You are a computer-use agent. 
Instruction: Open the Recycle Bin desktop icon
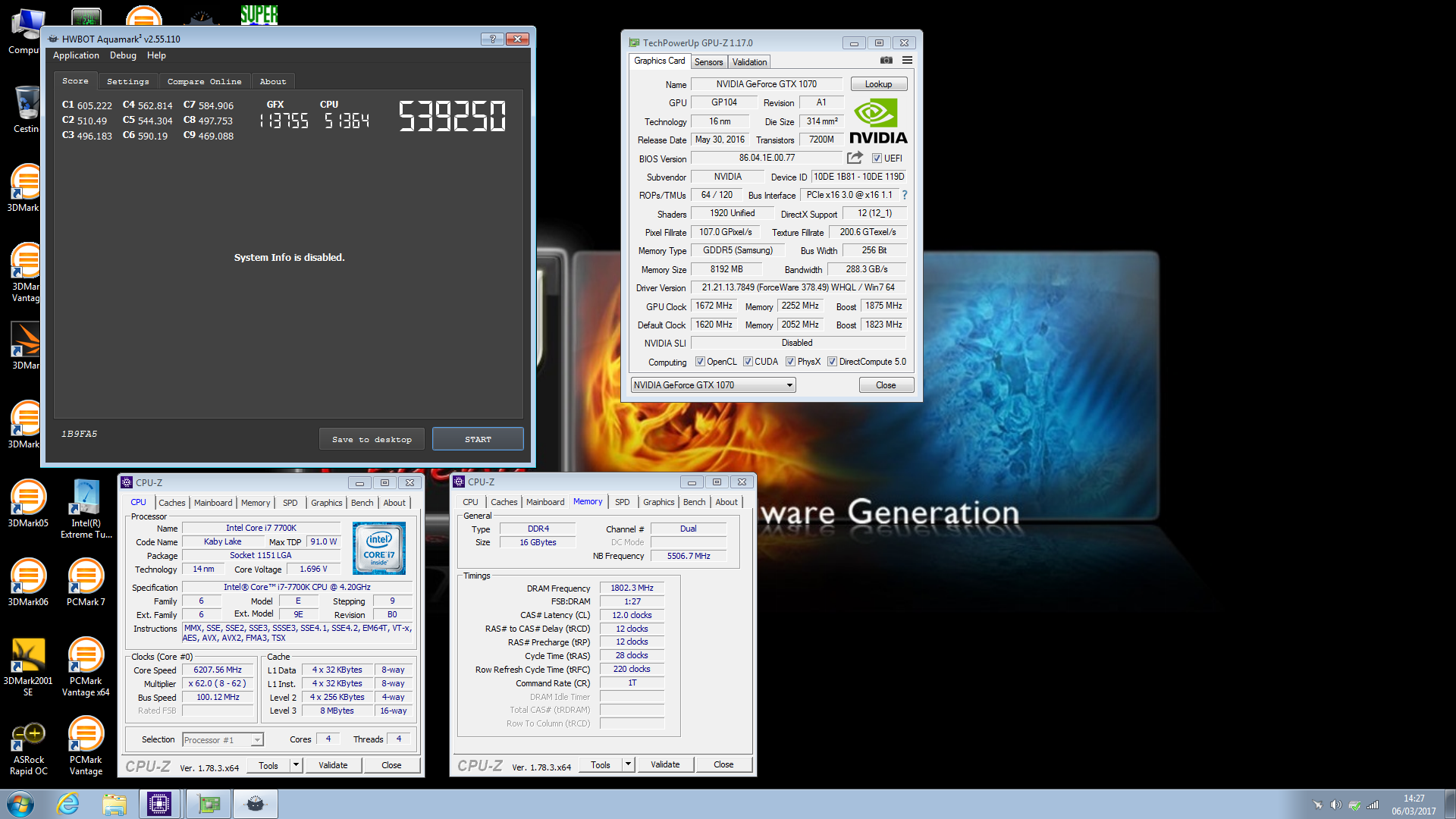(x=27, y=110)
